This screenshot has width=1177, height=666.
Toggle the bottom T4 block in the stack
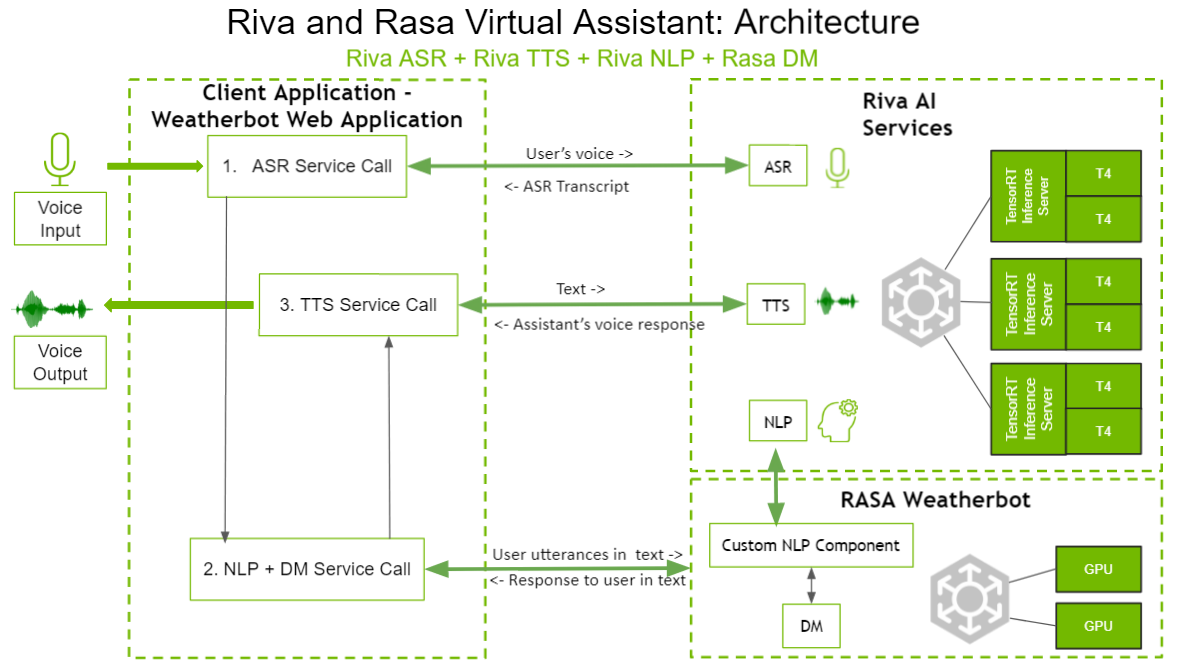click(1103, 432)
